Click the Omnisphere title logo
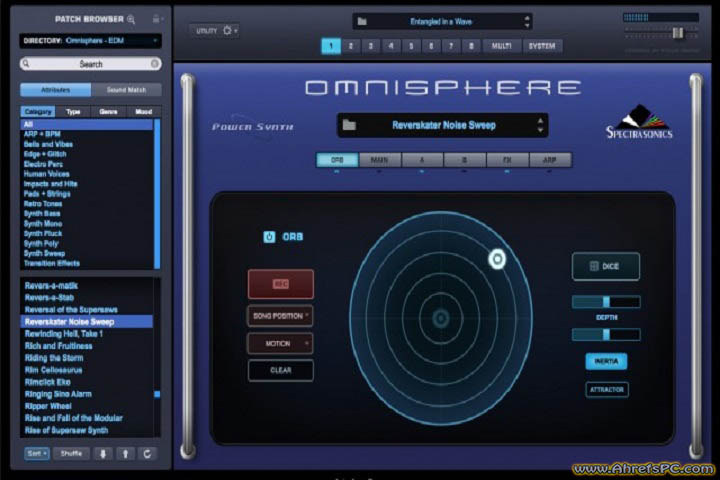Screen dimensions: 720x480 444,87
